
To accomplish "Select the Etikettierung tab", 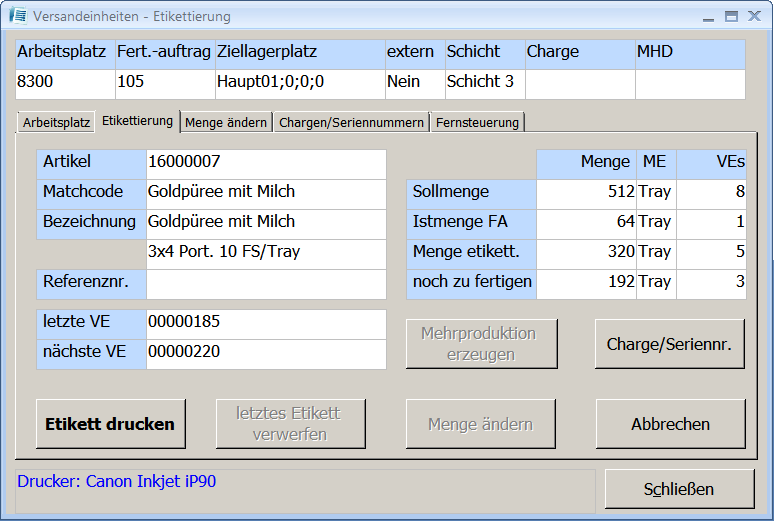I will 138,121.
